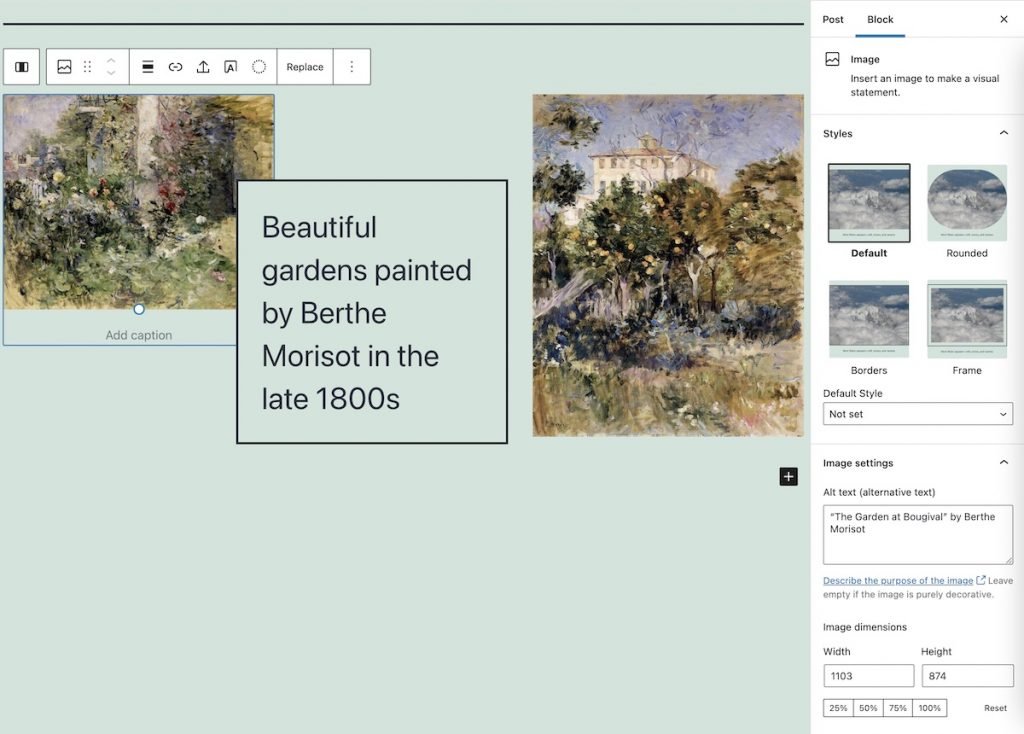This screenshot has height=734, width=1024.
Task: Select the Frame image style
Action: pyautogui.click(x=967, y=328)
